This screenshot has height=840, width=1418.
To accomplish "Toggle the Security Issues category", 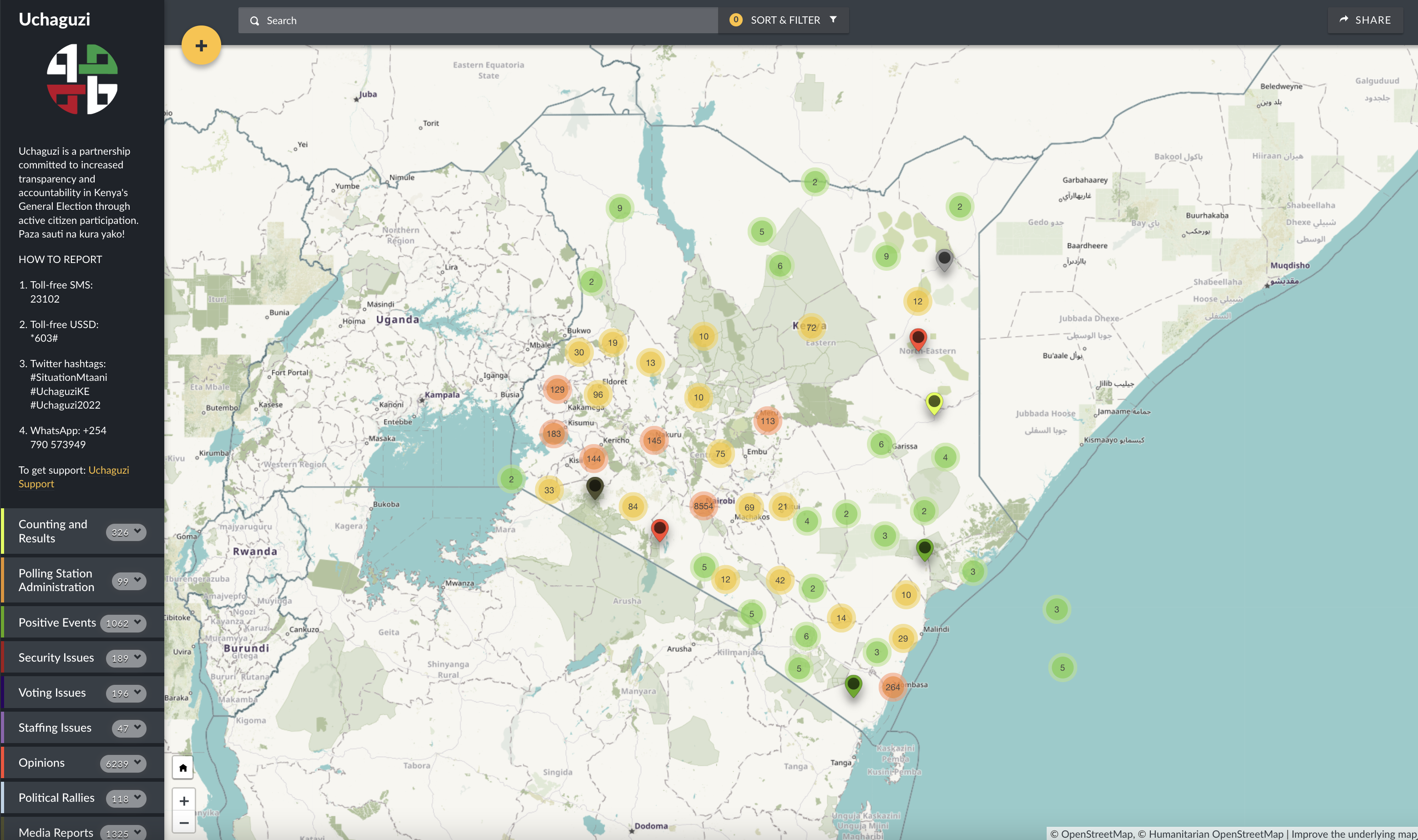I will click(56, 658).
